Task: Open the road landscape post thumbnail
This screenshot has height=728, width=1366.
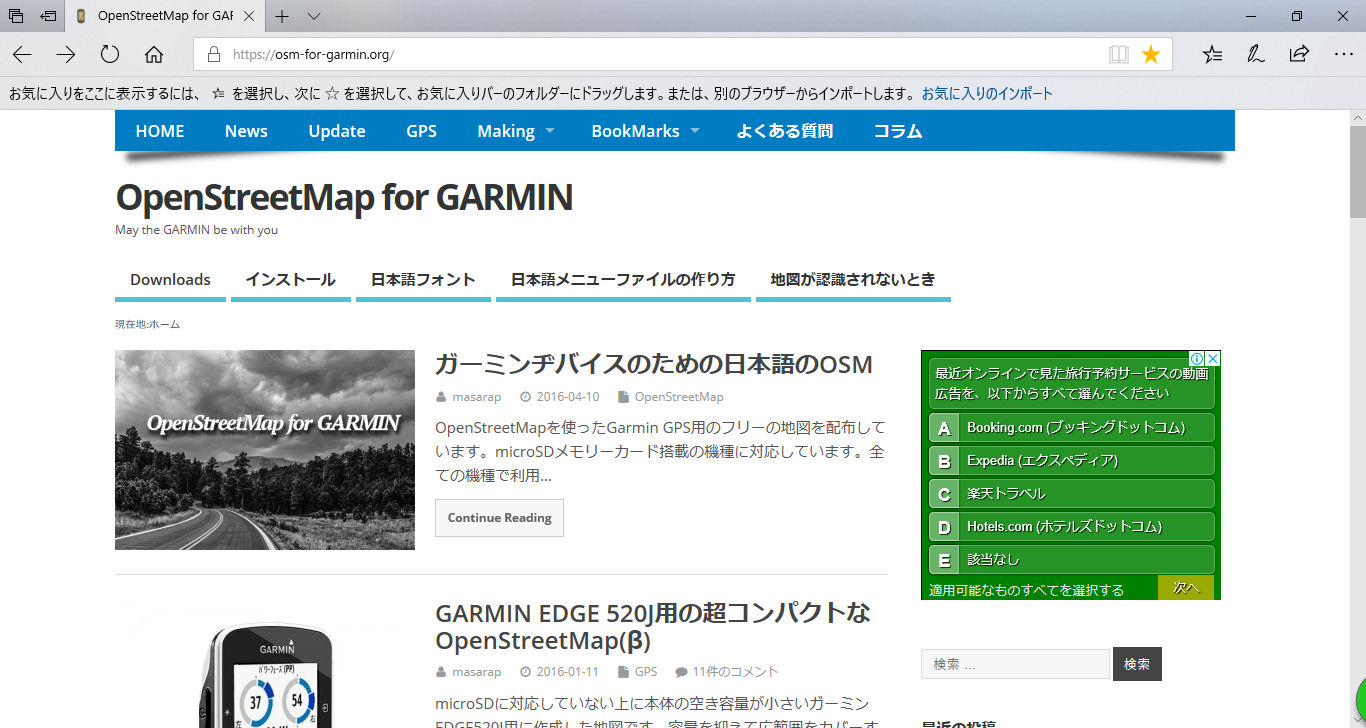Action: pos(265,450)
